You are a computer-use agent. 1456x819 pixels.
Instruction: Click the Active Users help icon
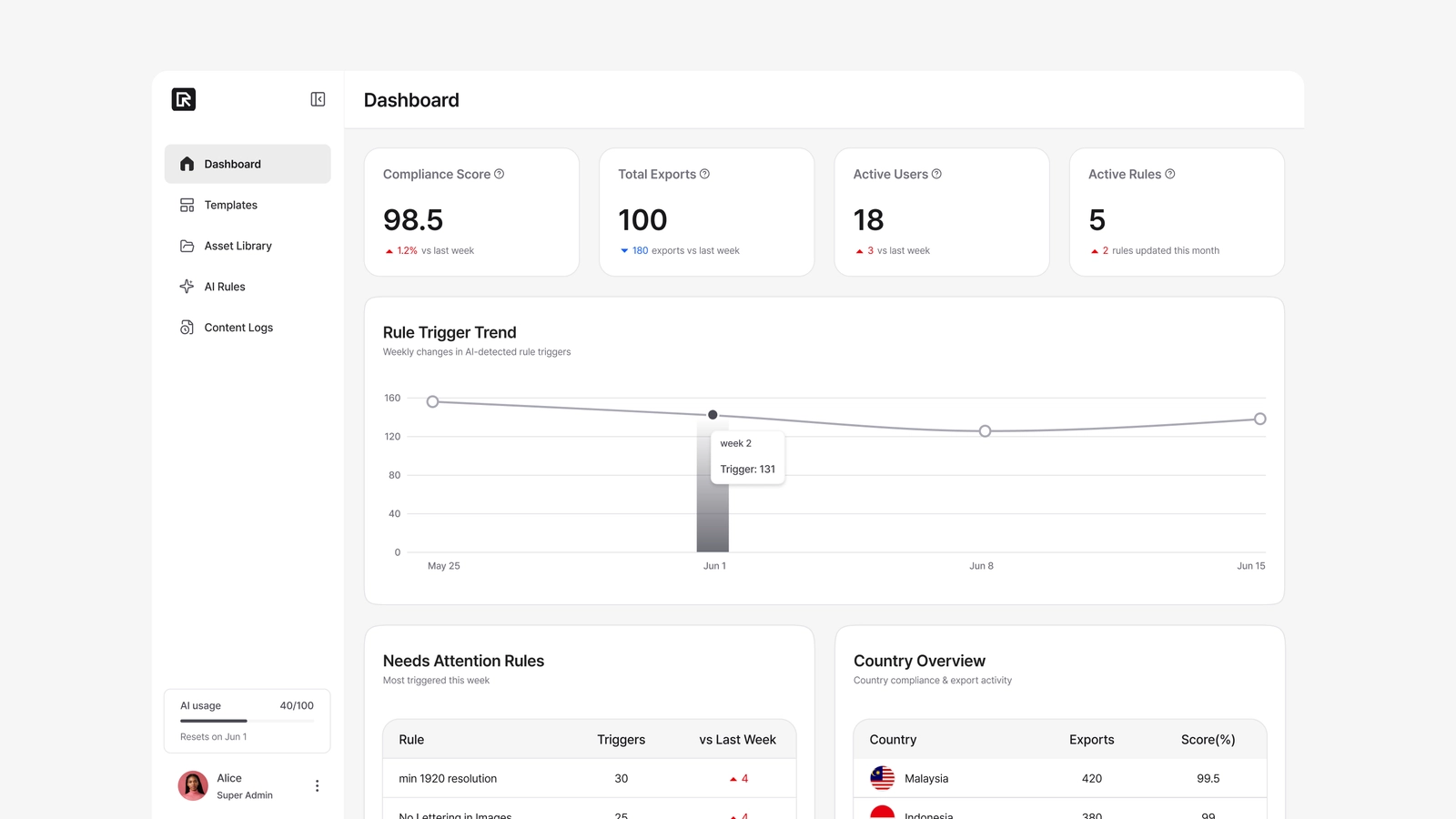(x=936, y=174)
